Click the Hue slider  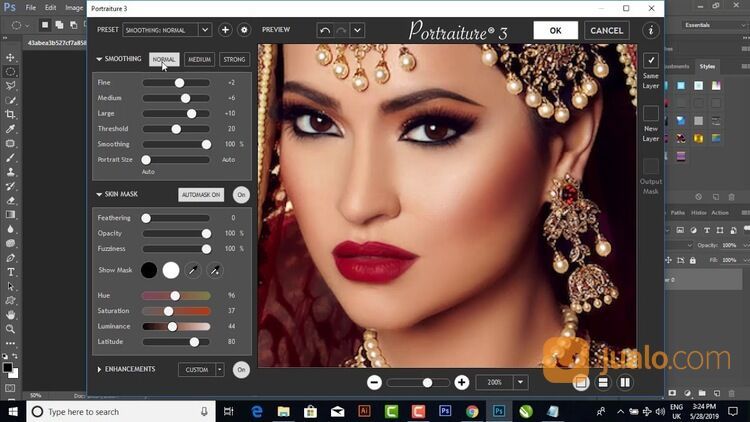click(176, 296)
